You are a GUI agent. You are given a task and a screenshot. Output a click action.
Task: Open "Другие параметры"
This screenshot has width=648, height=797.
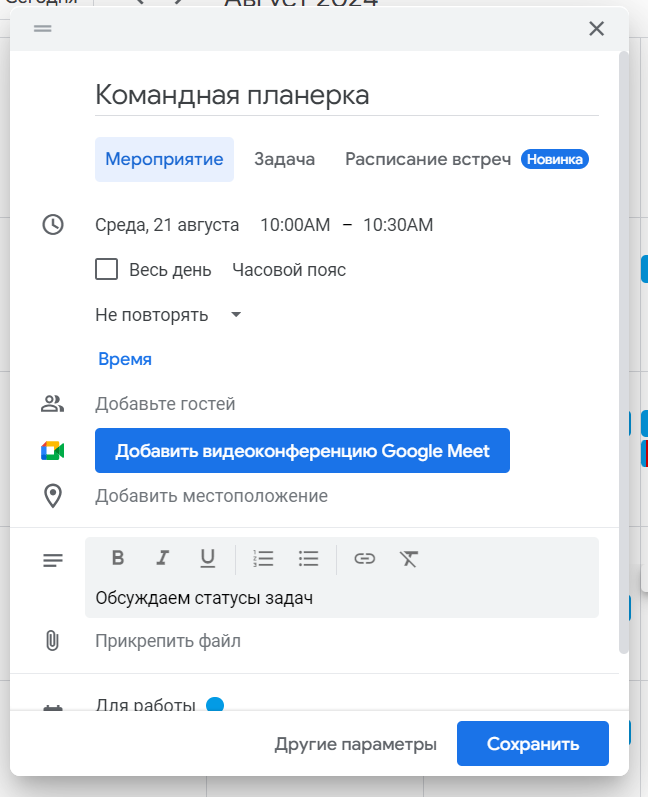pos(356,744)
